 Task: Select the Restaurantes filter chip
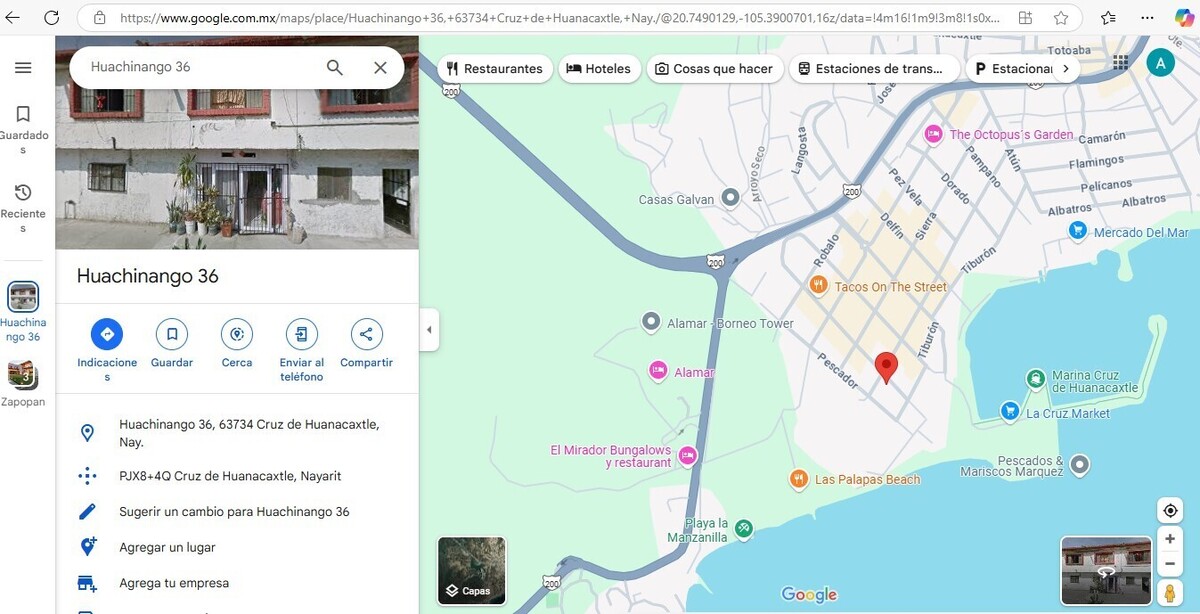click(495, 69)
